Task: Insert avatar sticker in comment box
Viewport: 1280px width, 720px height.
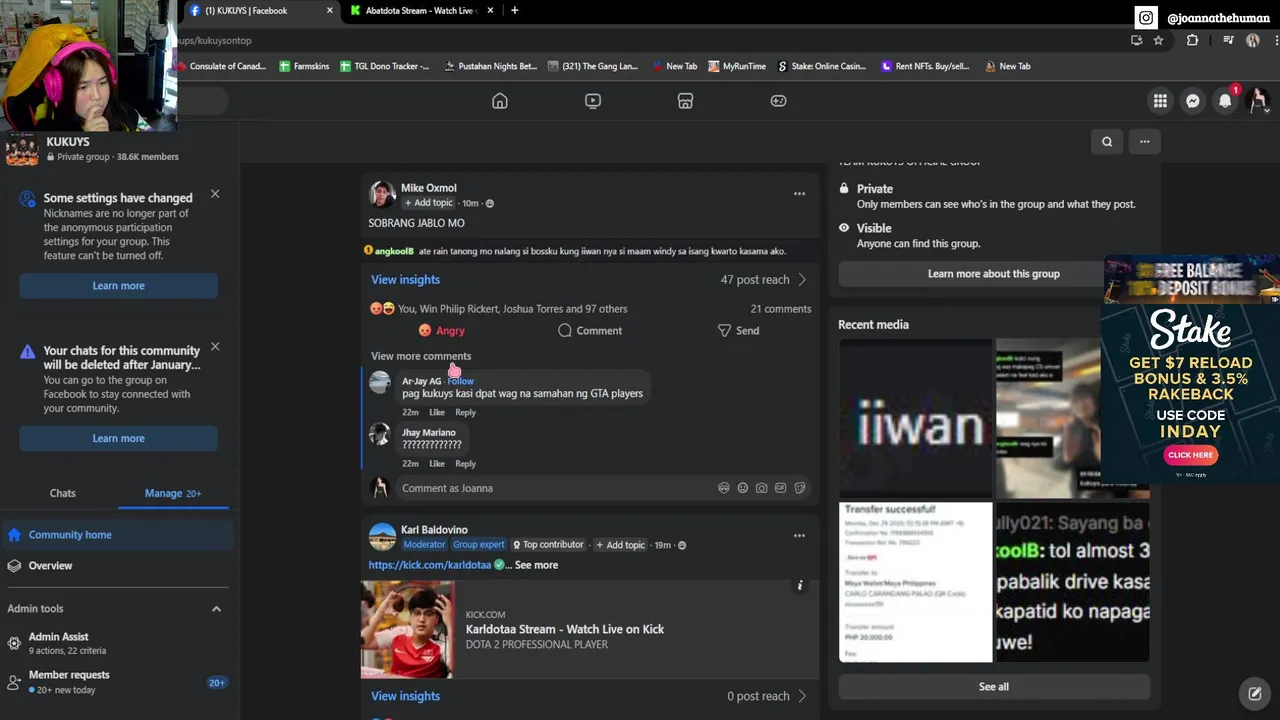Action: pyautogui.click(x=723, y=488)
